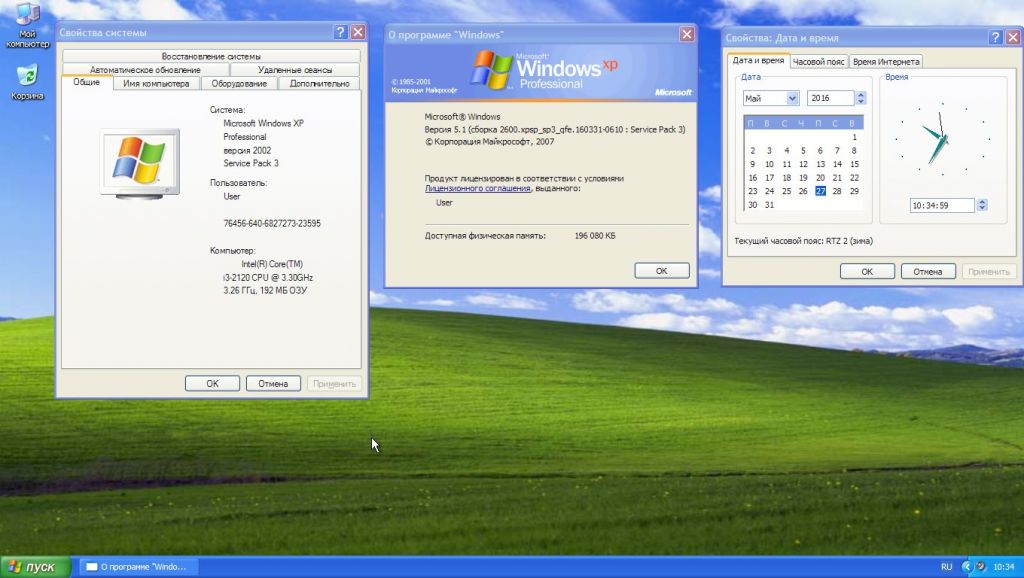Decrease the year with down spinner
Image resolution: width=1024 pixels, height=578 pixels.
(860, 102)
